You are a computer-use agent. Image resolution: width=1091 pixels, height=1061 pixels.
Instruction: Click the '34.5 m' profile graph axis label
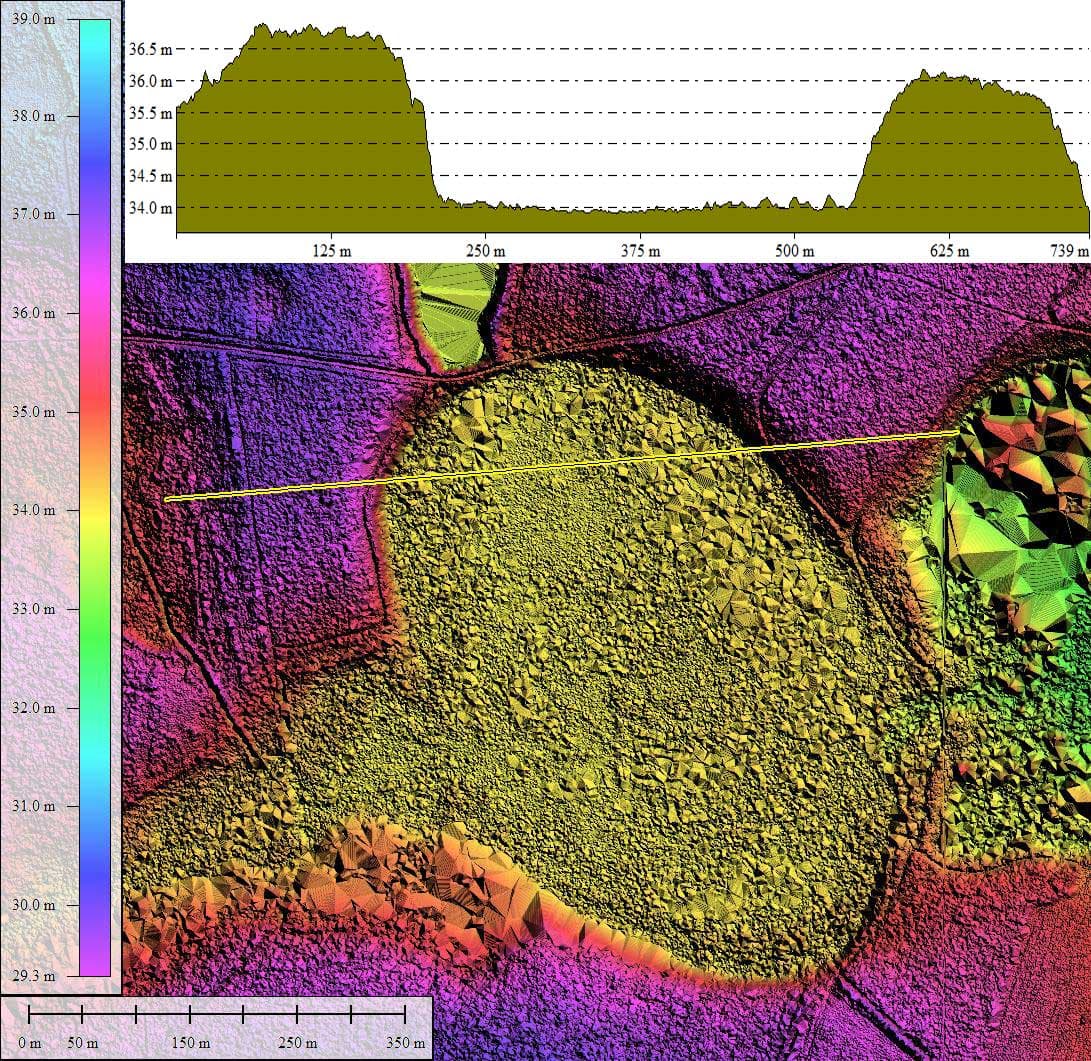pos(150,176)
